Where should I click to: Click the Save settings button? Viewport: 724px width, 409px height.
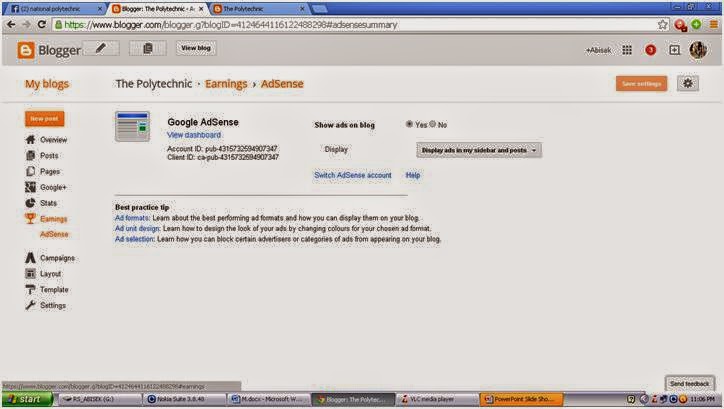click(x=641, y=84)
